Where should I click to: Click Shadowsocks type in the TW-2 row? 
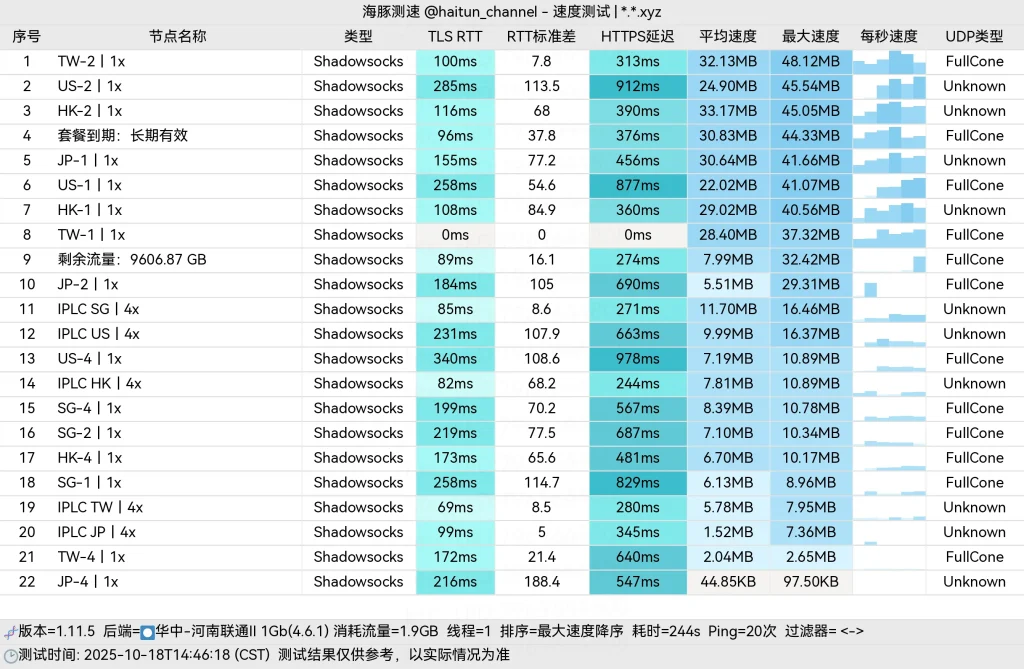[359, 61]
